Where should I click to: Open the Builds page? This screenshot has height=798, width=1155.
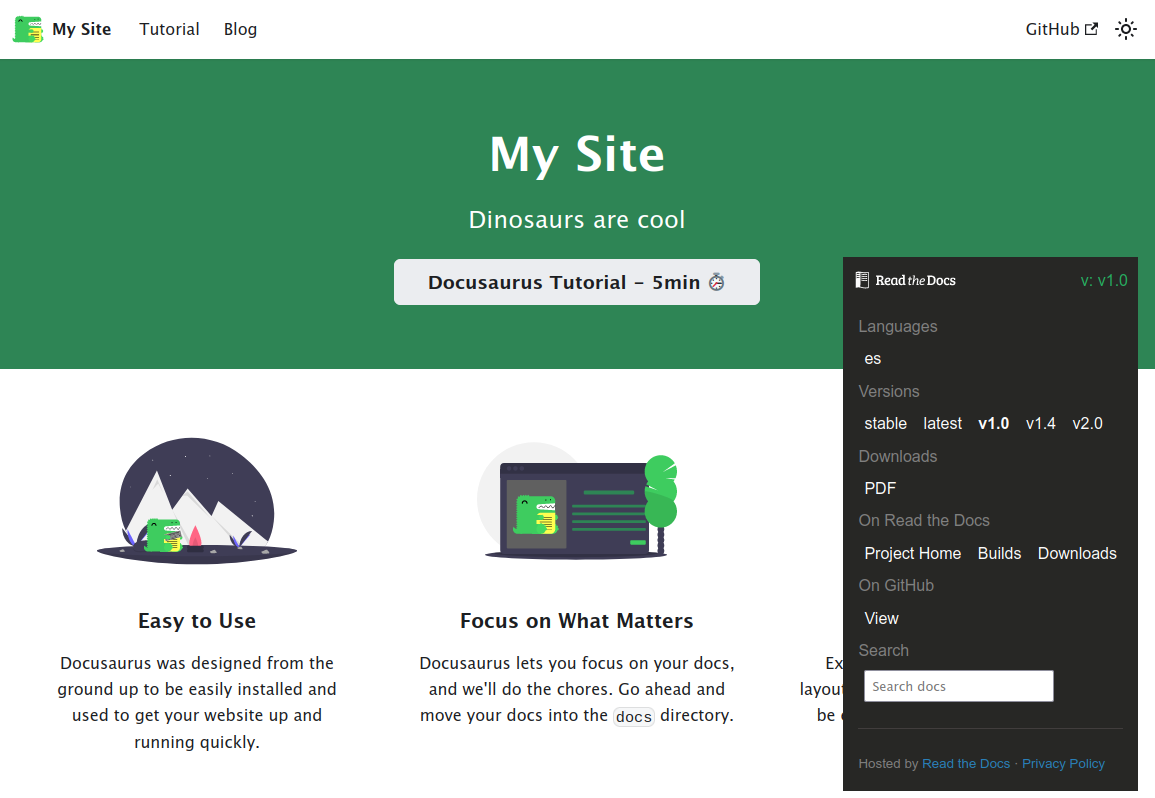click(1000, 553)
